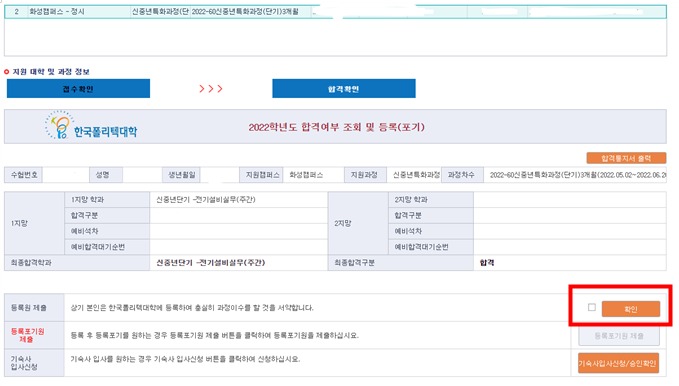Click the 1지망 학과 전기설비실무 cell
Screen dimensions: 679x386
pos(239,200)
